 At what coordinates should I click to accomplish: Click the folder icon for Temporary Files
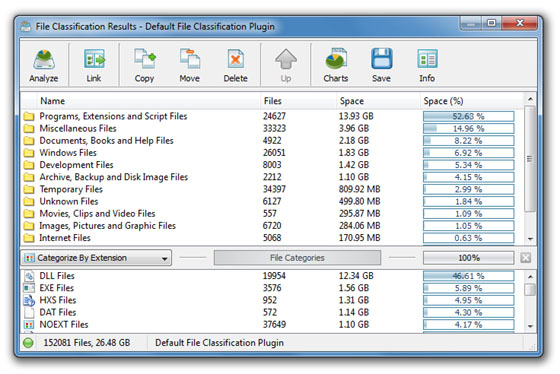click(29, 189)
